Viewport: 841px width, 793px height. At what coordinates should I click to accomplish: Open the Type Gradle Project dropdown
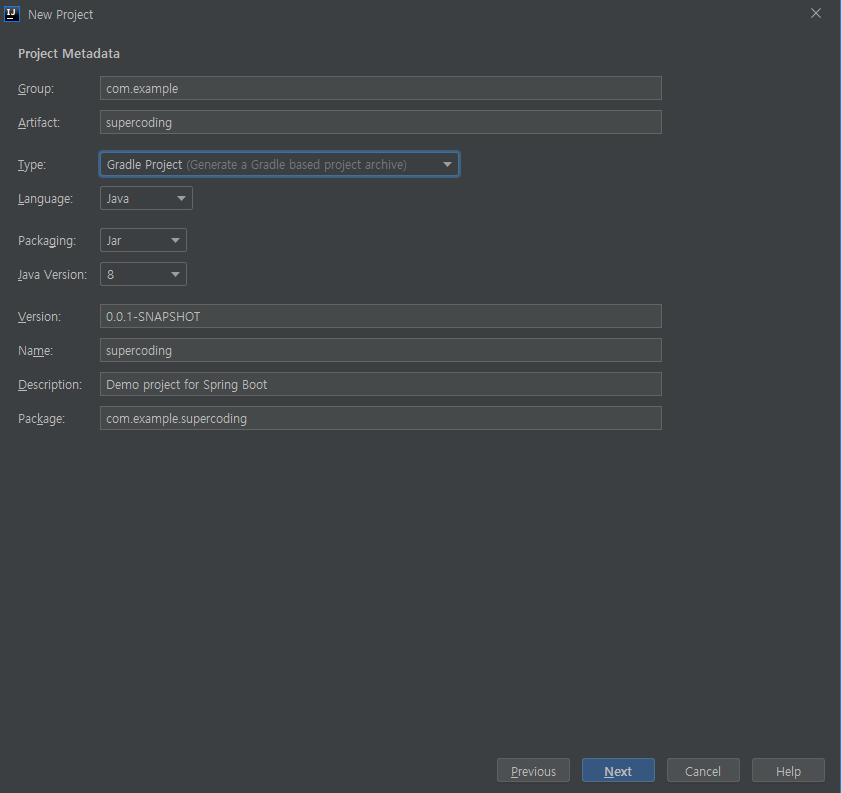click(x=279, y=165)
